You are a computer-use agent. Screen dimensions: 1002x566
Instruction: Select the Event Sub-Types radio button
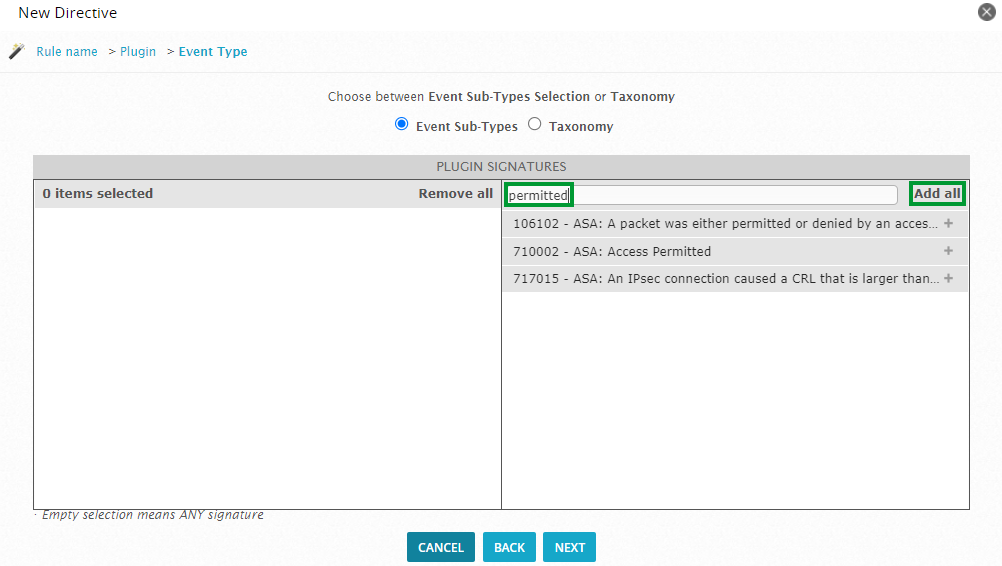[x=401, y=124]
